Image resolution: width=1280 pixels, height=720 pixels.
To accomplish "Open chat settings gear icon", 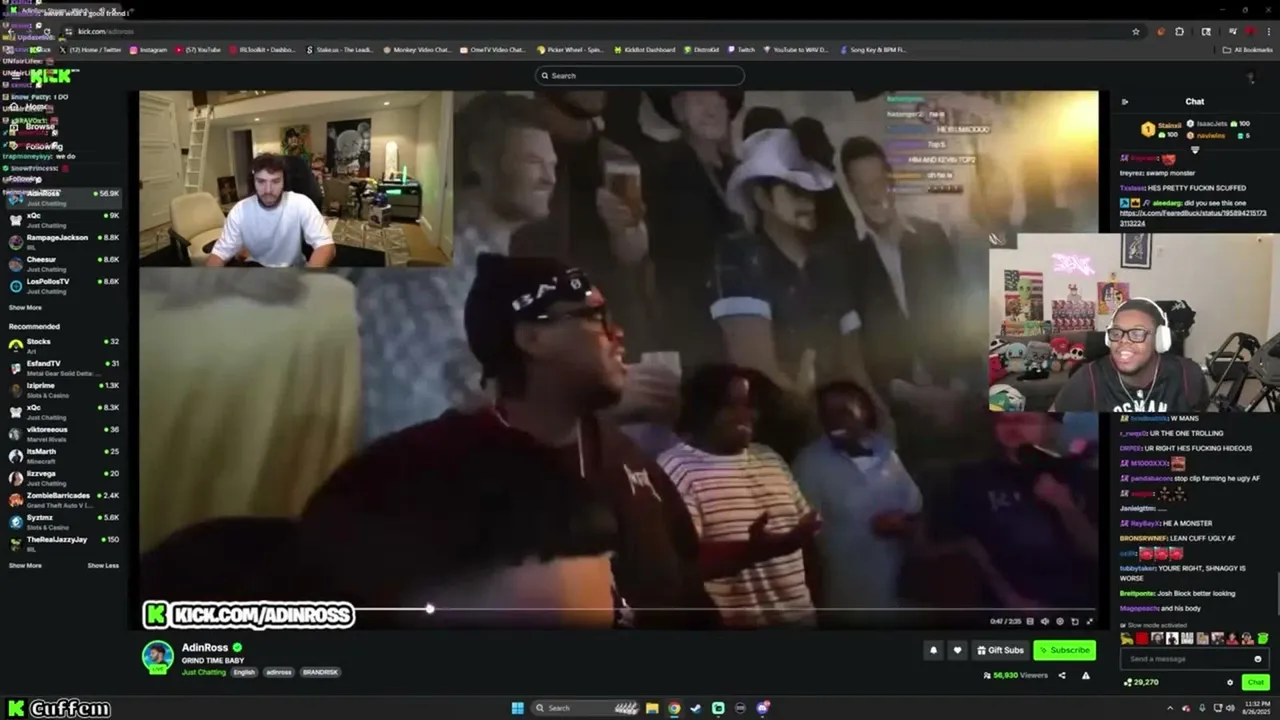I will pyautogui.click(x=1230, y=682).
